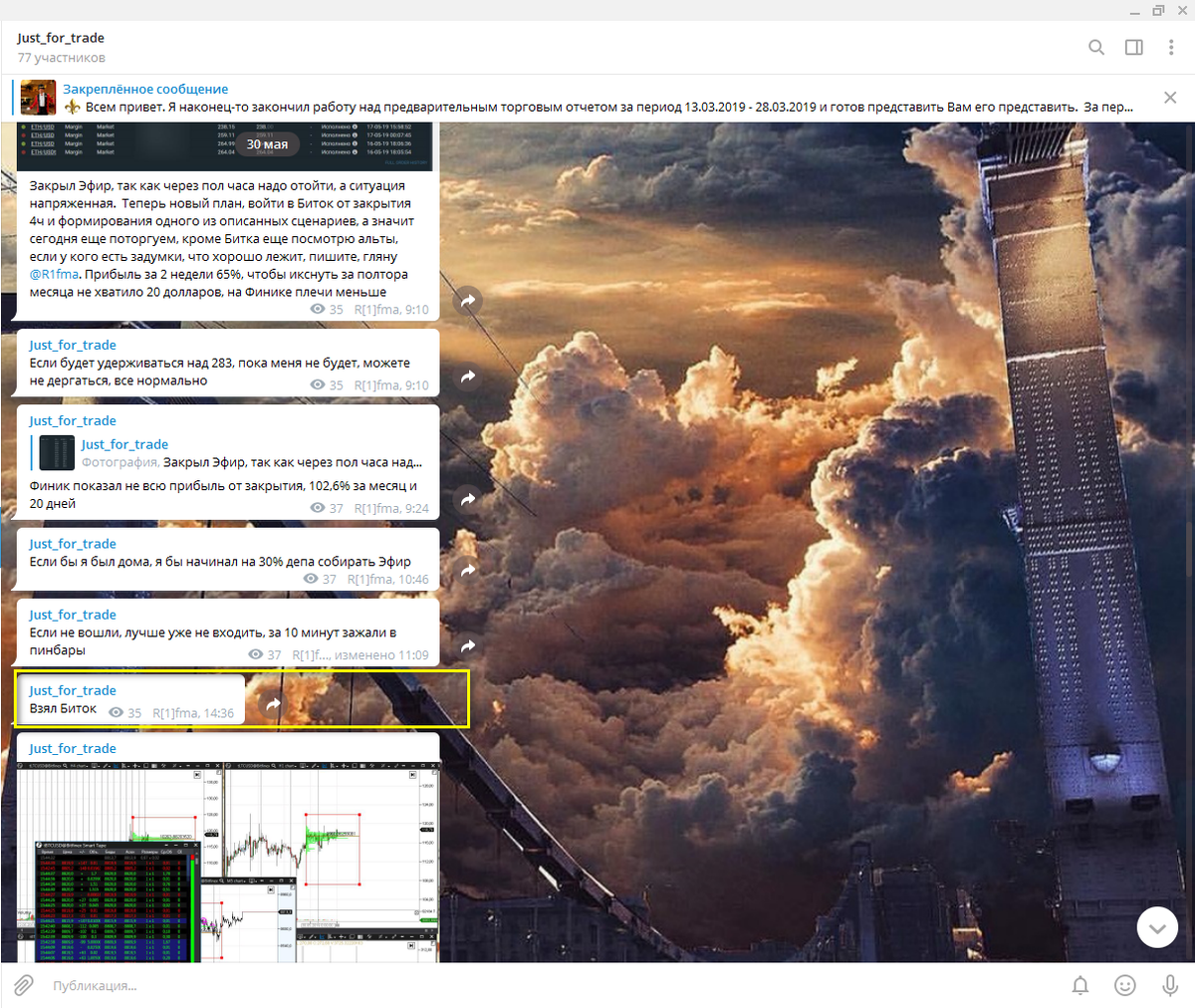Record a voice message with microphone icon
1195x1008 pixels.
(x=1171, y=985)
